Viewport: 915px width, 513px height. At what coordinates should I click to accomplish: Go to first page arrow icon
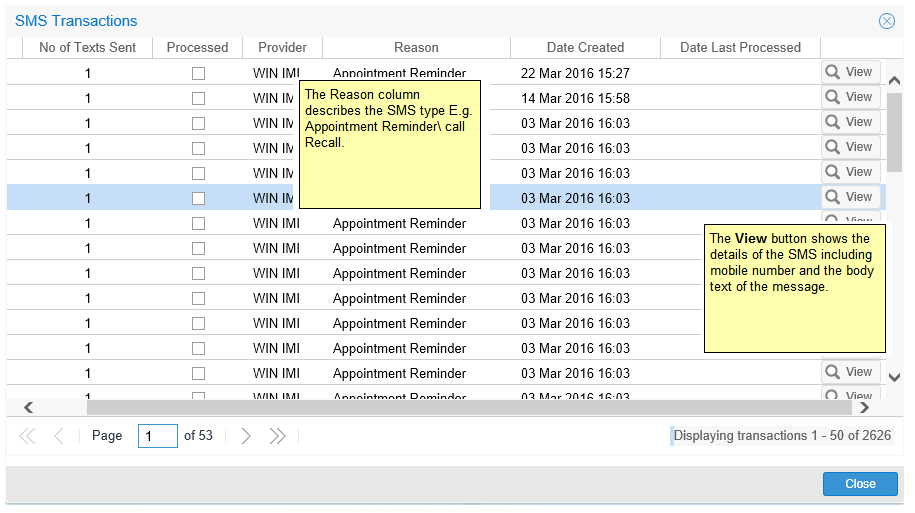pos(27,436)
